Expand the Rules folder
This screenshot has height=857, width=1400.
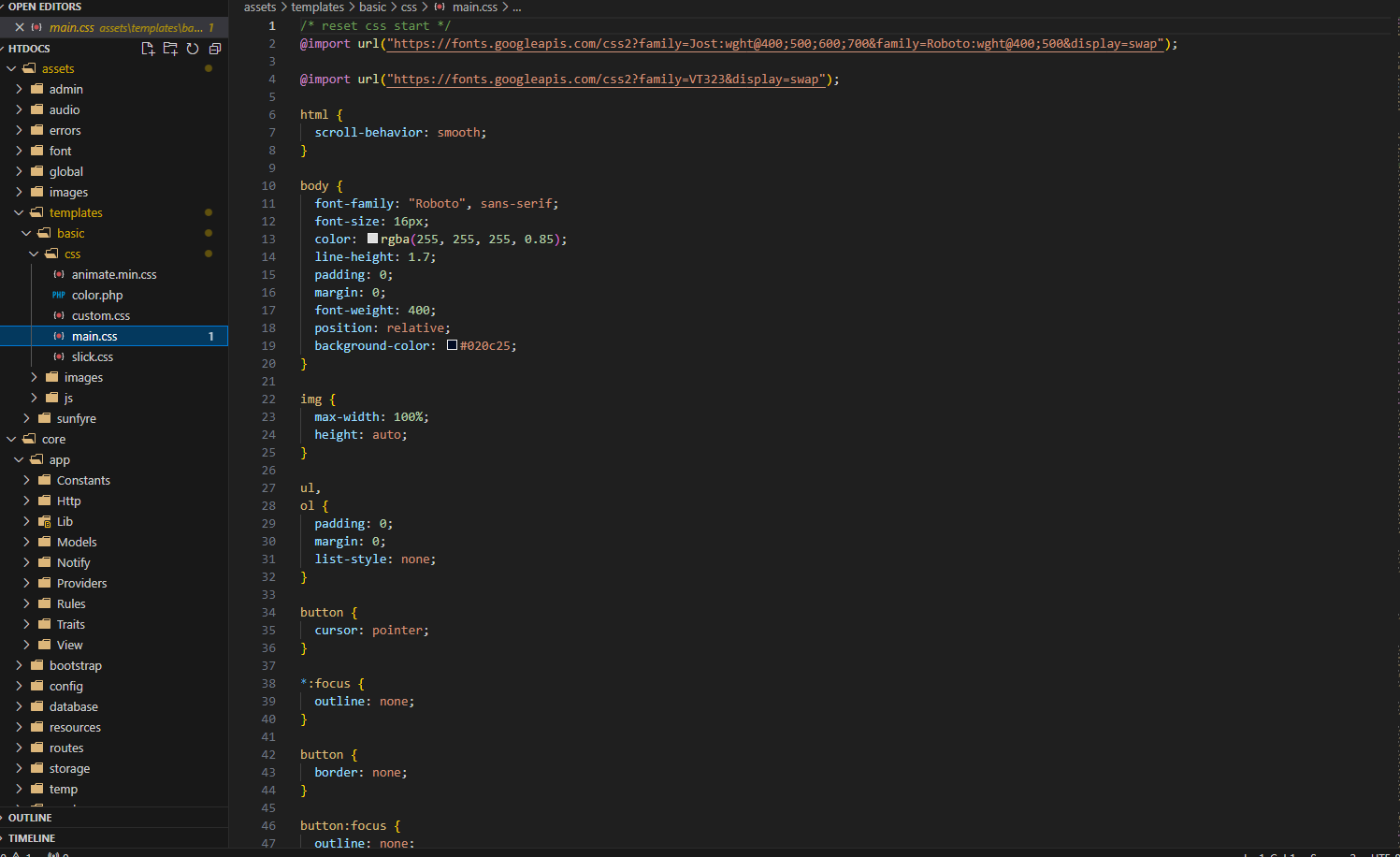[x=114, y=603]
